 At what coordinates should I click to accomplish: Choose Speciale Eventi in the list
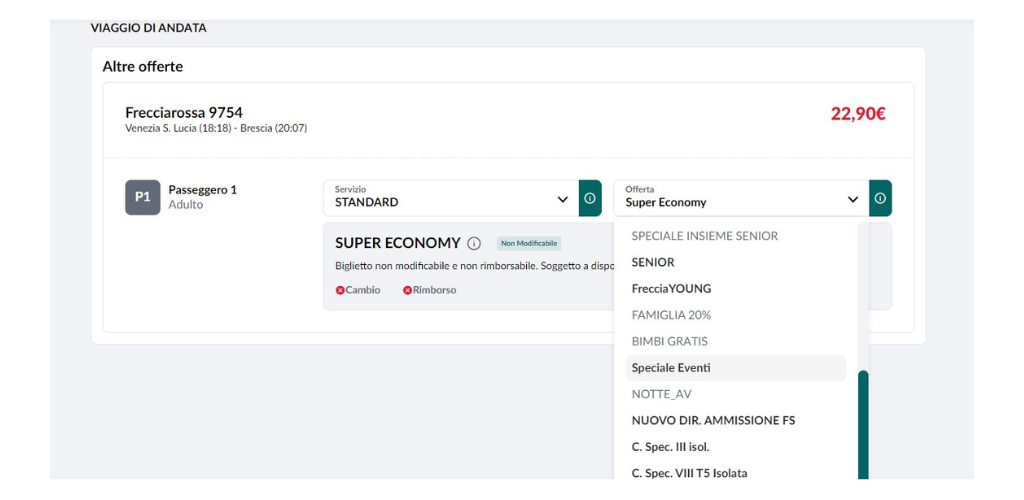coord(671,368)
